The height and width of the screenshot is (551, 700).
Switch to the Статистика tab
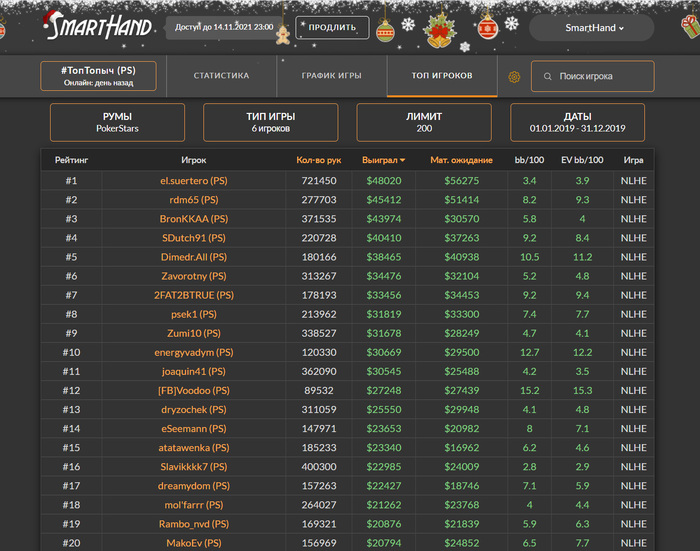pos(221,76)
